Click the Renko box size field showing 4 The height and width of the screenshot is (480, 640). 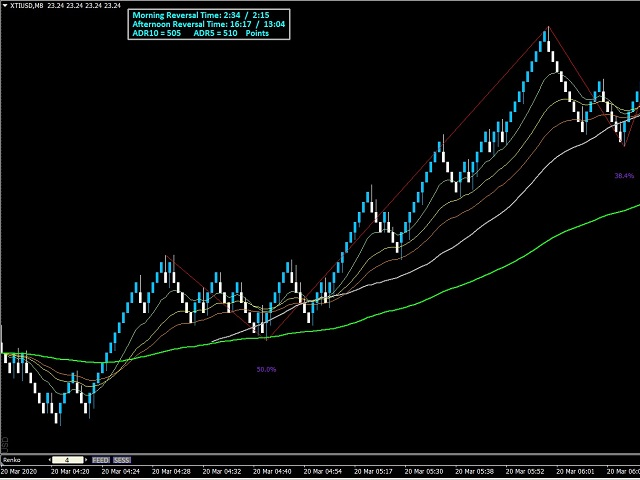pyautogui.click(x=68, y=460)
